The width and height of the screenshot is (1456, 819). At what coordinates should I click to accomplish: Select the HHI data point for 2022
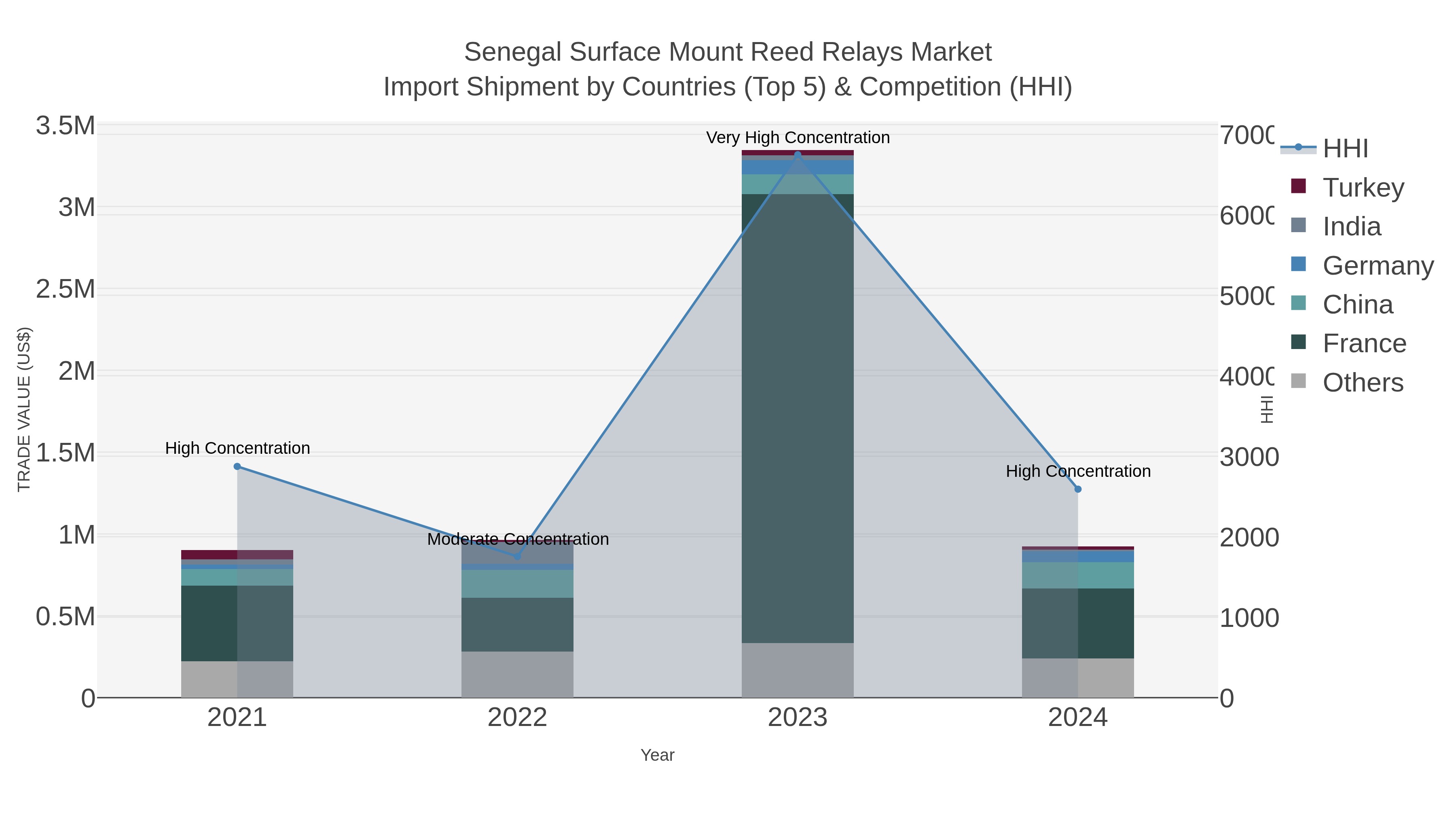517,556
